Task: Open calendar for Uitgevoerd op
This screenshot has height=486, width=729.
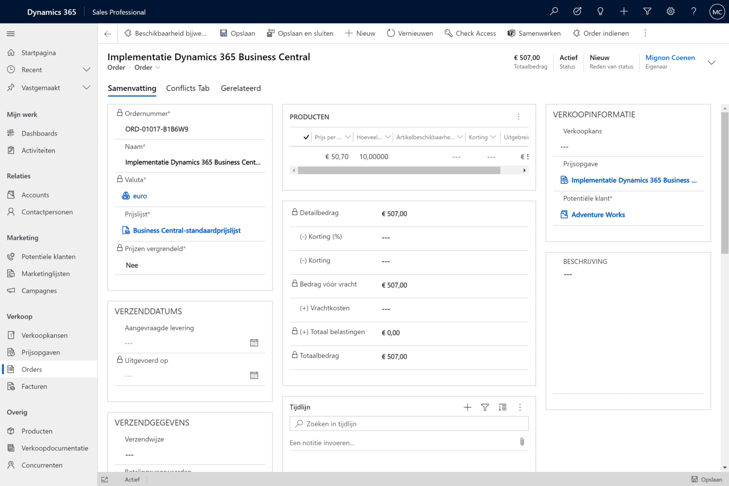Action: pos(254,375)
